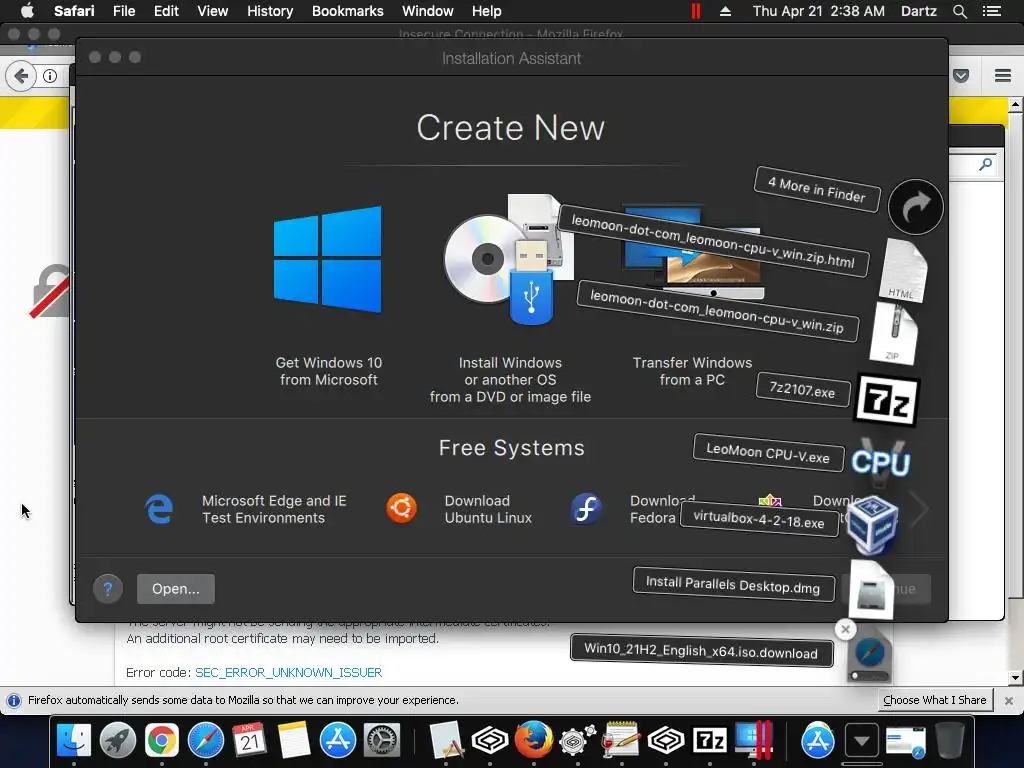
Task: Open the Firefox hamburger menu
Action: 1002,76
